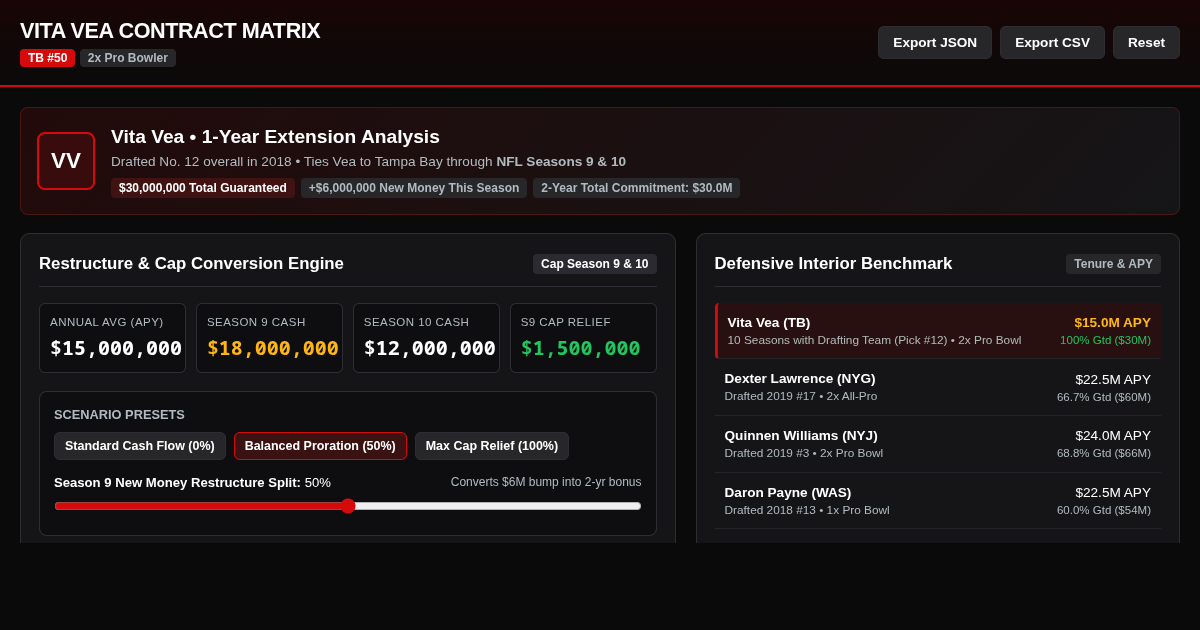Open the Daron Payne (WAS) row

pyautogui.click(x=938, y=501)
